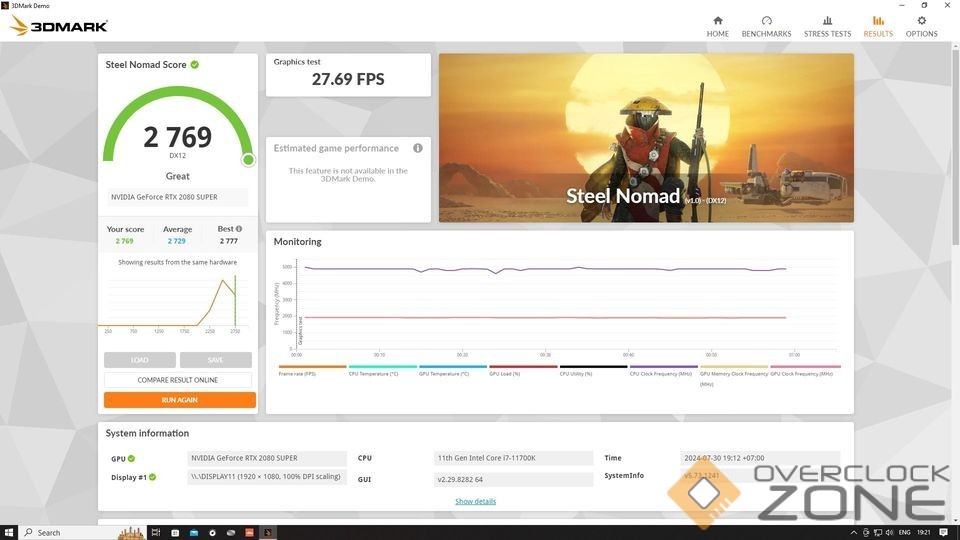This screenshot has height=540, width=960.
Task: Open the notification center icon
Action: pyautogui.click(x=943, y=533)
